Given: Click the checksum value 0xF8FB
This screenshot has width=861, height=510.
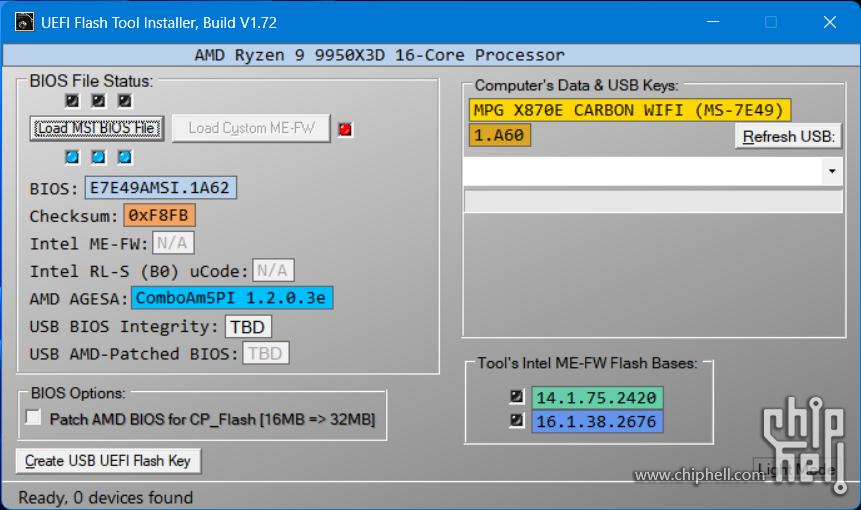Looking at the screenshot, I should point(159,215).
